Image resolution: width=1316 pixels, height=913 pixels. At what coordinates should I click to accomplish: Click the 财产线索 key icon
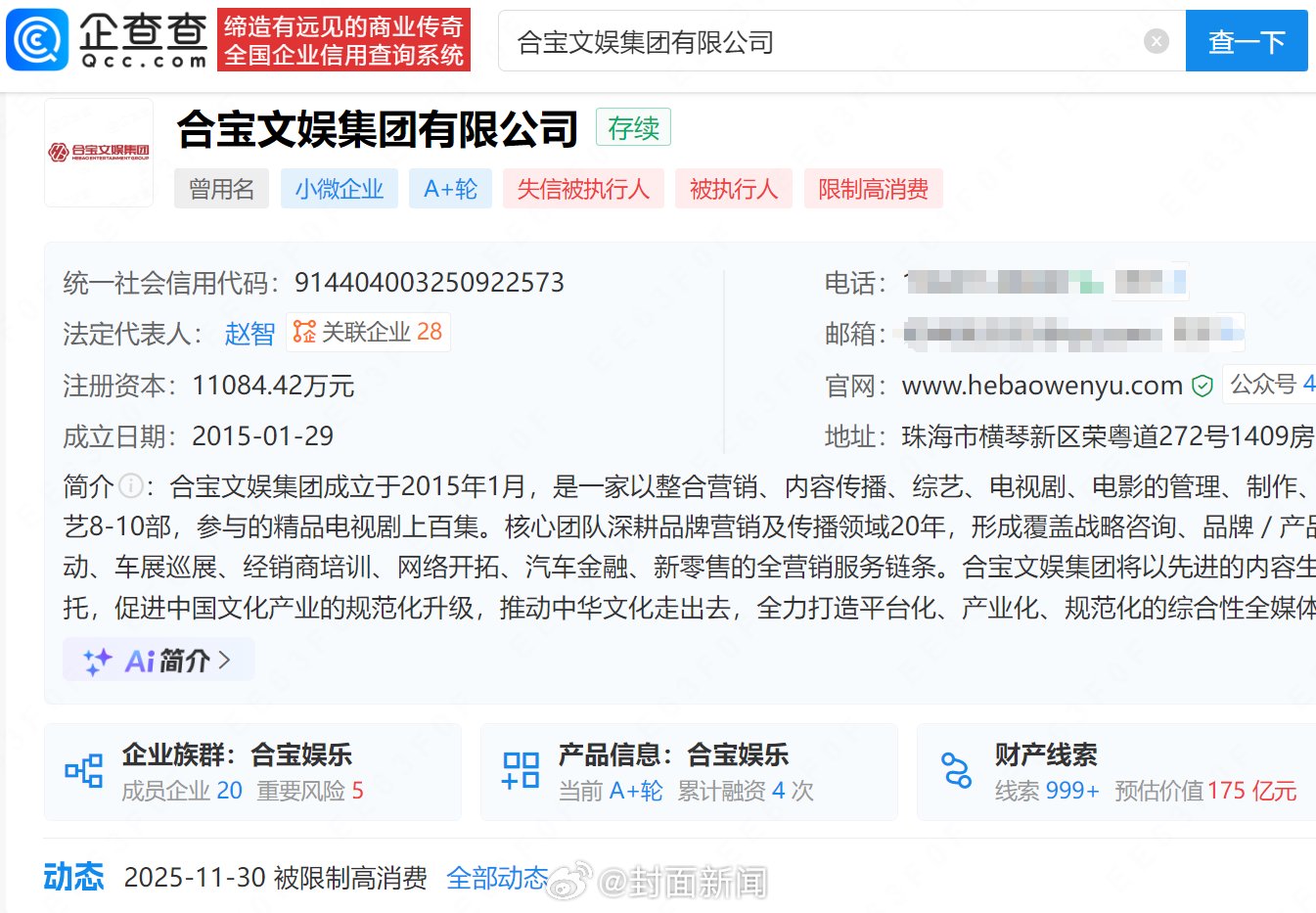pyautogui.click(x=956, y=771)
